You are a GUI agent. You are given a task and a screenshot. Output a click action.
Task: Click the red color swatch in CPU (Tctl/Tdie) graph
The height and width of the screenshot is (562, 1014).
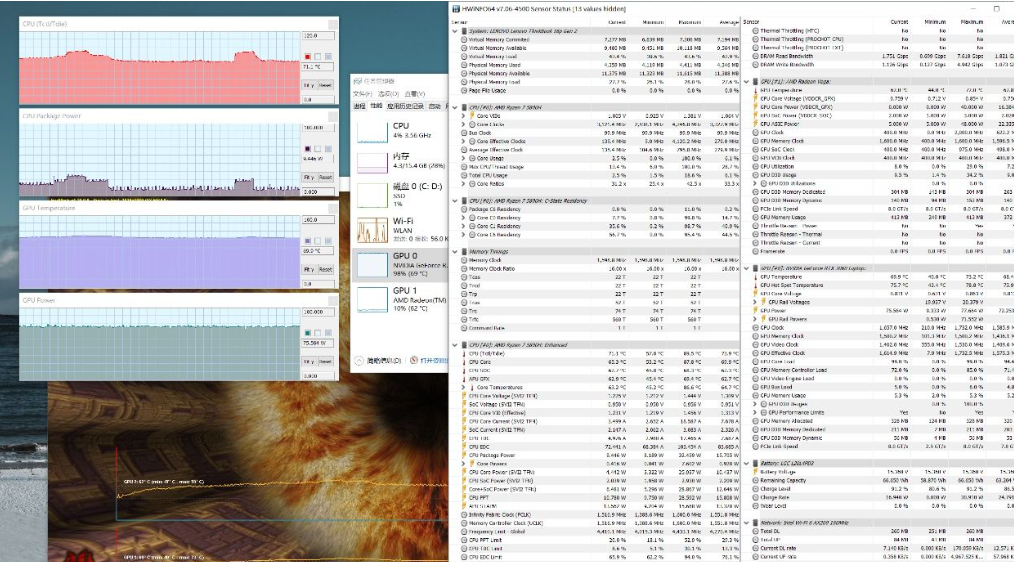click(x=308, y=57)
